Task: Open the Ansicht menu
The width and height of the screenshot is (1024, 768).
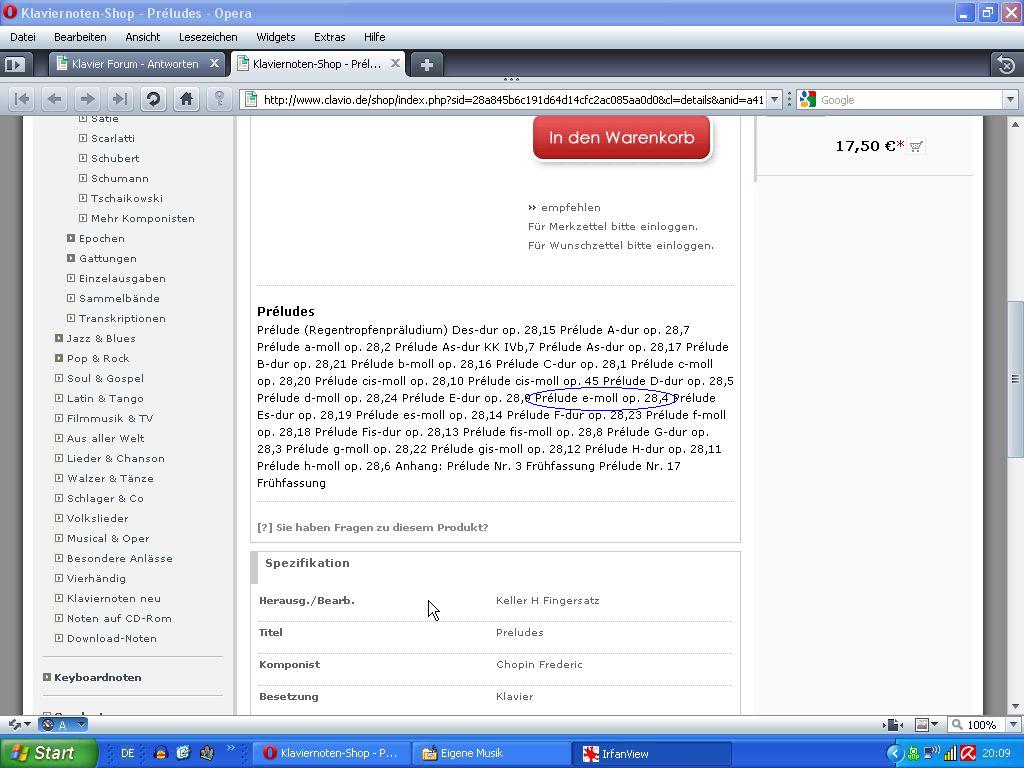Action: (142, 37)
